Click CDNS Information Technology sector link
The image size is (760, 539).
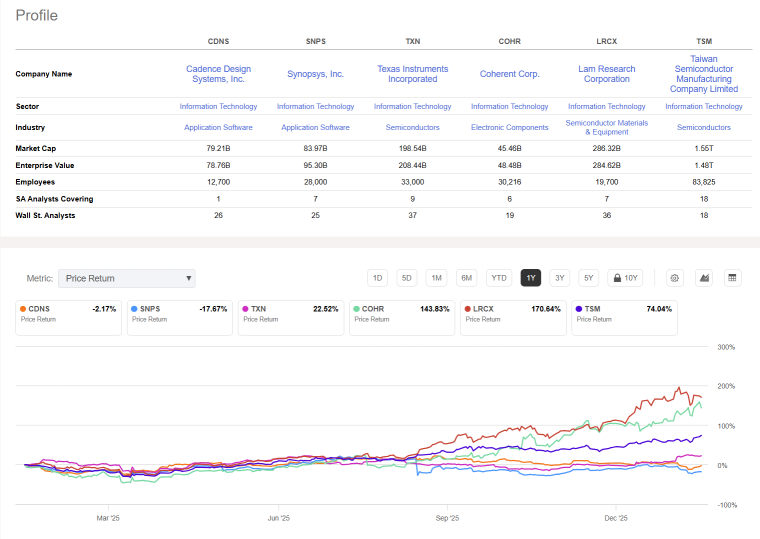click(219, 106)
